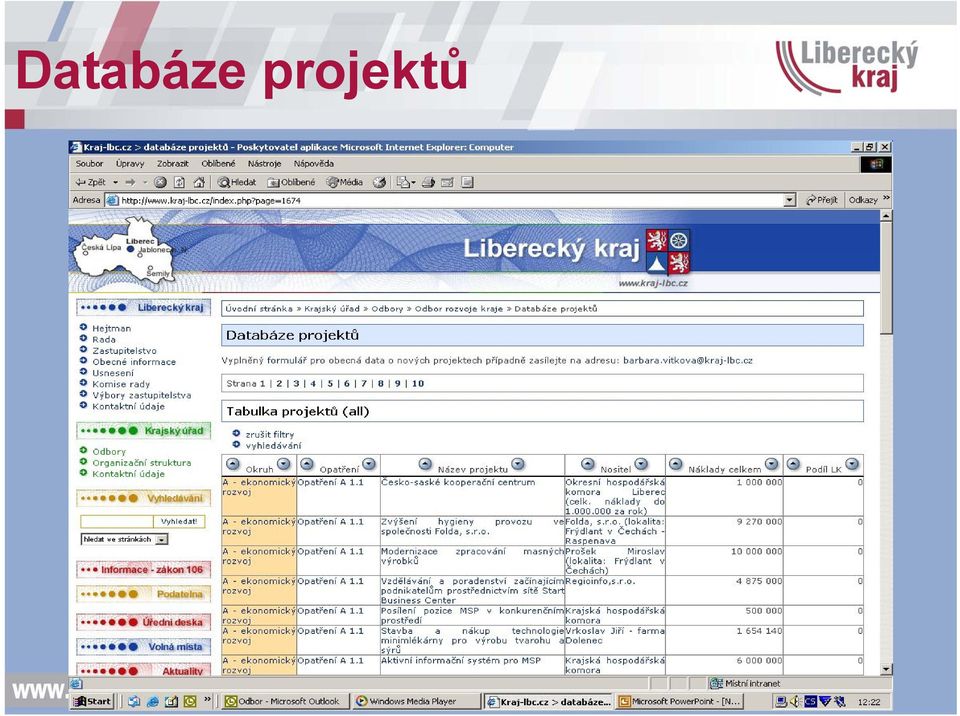
Task: Click the left sort arrow of Opatření column
Action: point(307,464)
